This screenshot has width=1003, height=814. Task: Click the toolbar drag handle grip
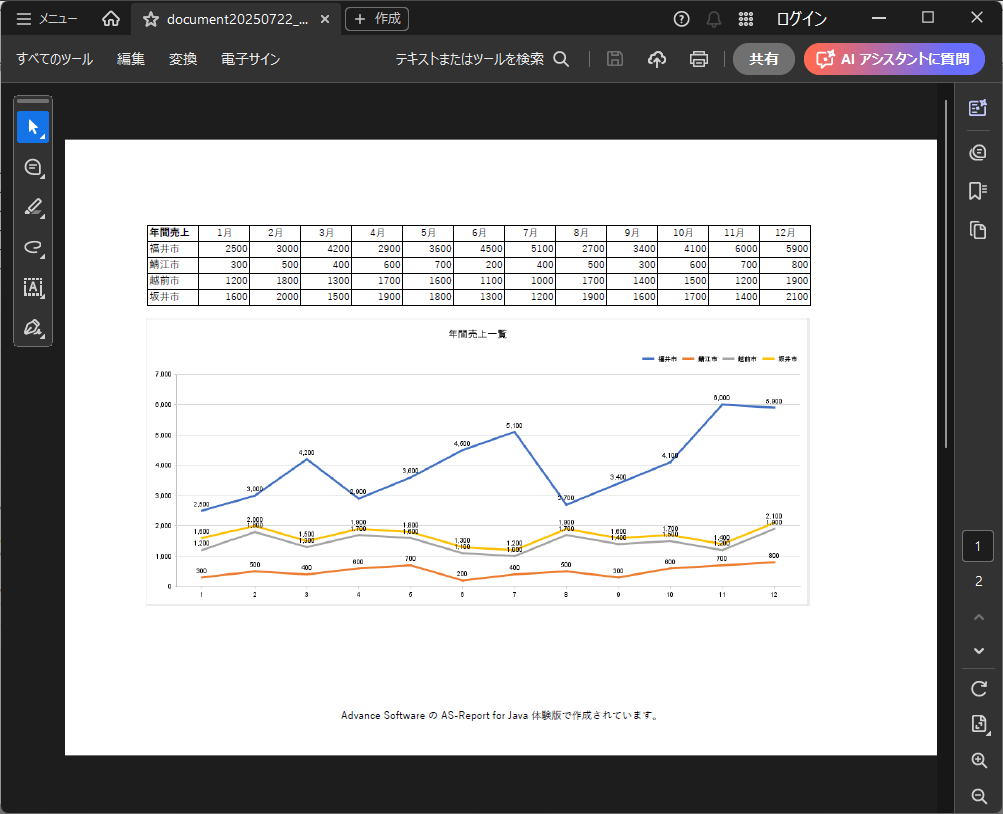point(33,101)
